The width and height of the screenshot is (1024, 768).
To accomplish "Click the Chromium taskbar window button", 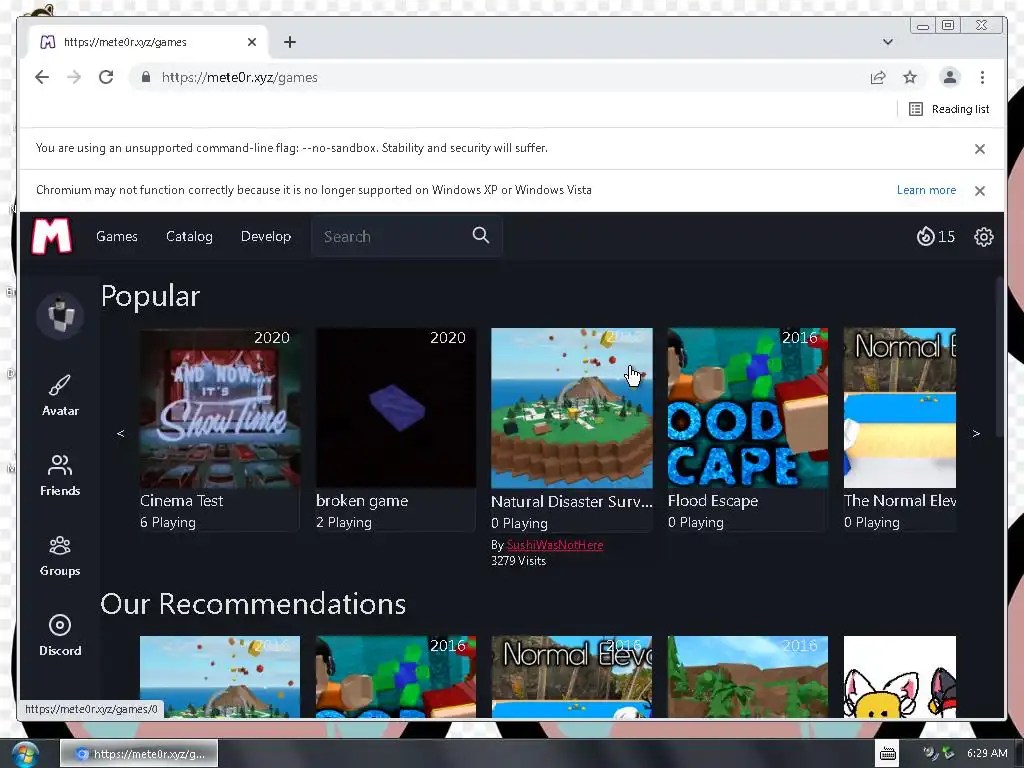I will (x=139, y=754).
